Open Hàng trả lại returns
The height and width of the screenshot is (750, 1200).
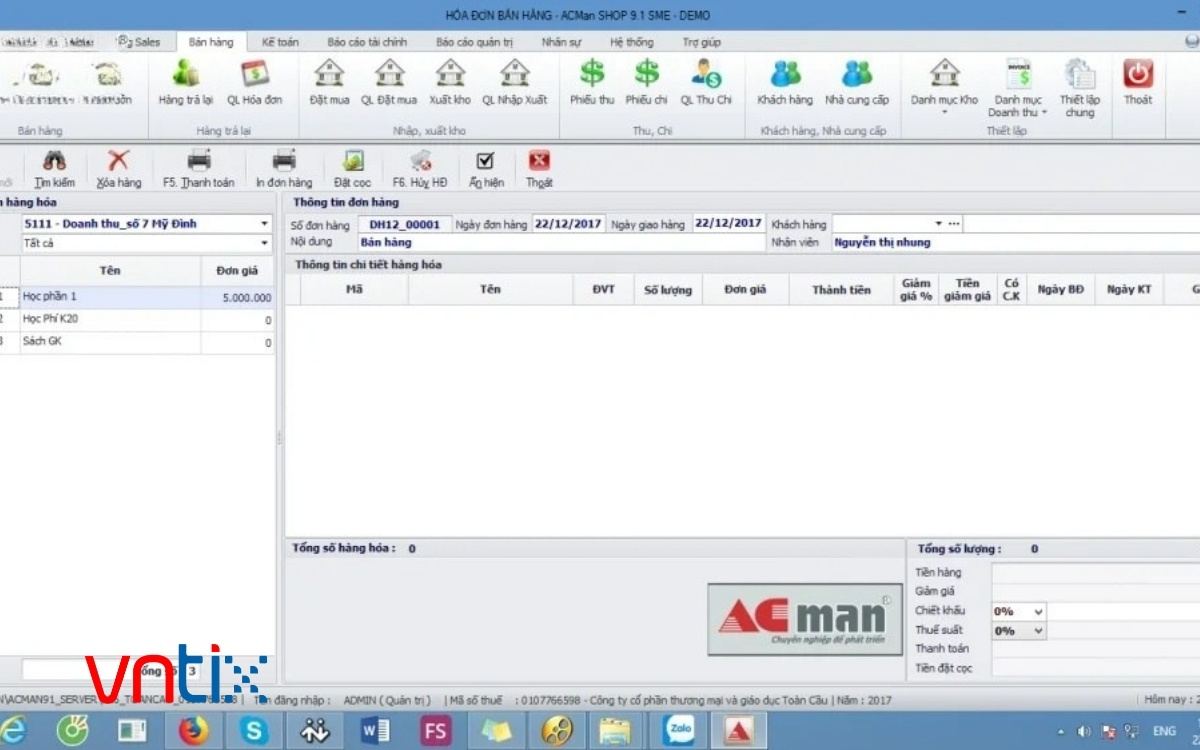(x=185, y=75)
